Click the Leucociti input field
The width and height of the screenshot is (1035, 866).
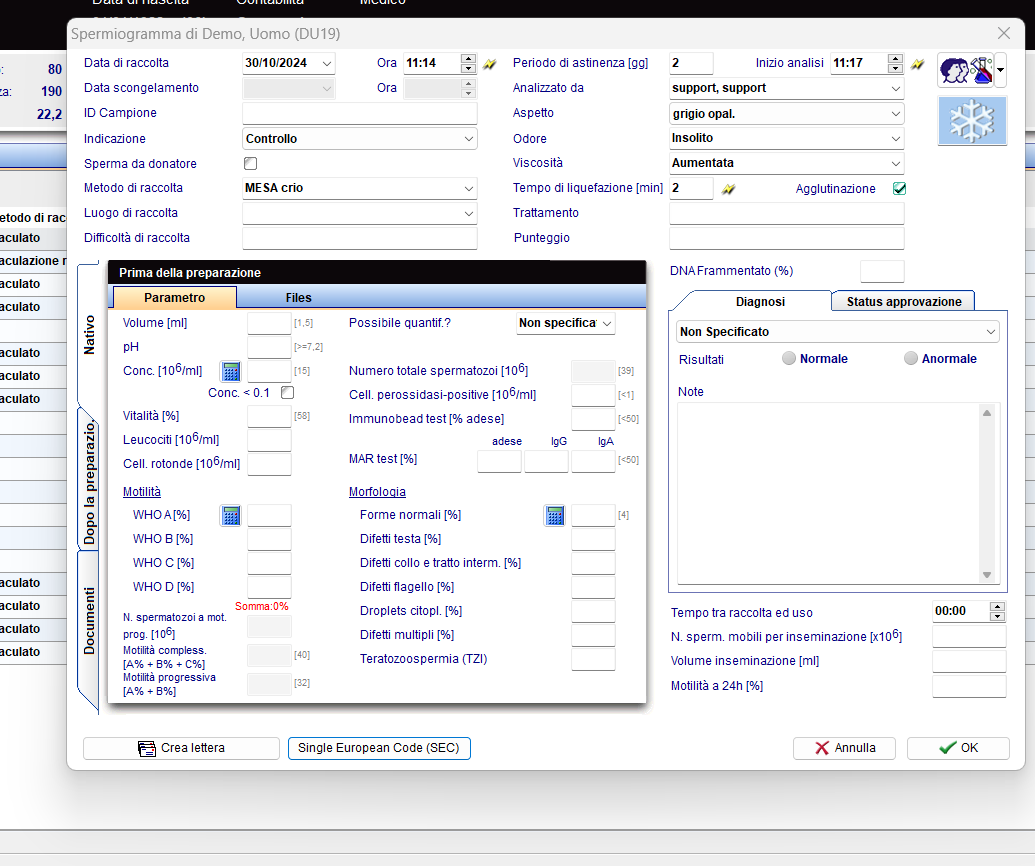(269, 440)
